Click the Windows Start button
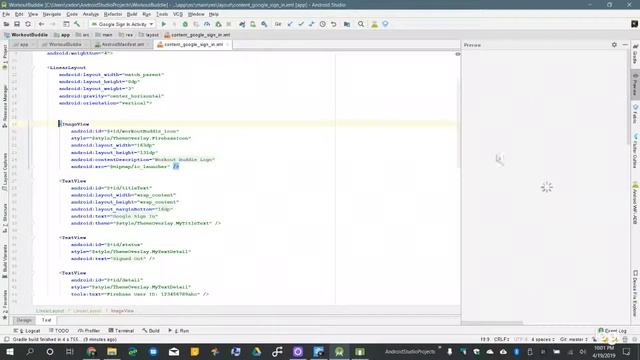Viewport: 640px width, 360px height. point(9,352)
